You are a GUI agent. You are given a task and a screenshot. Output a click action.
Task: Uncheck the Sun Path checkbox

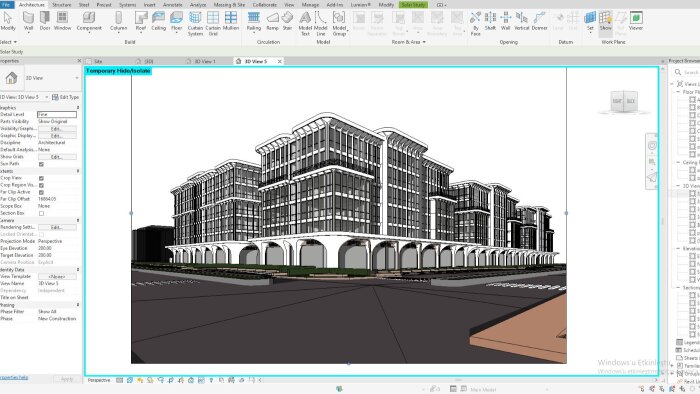pos(41,164)
